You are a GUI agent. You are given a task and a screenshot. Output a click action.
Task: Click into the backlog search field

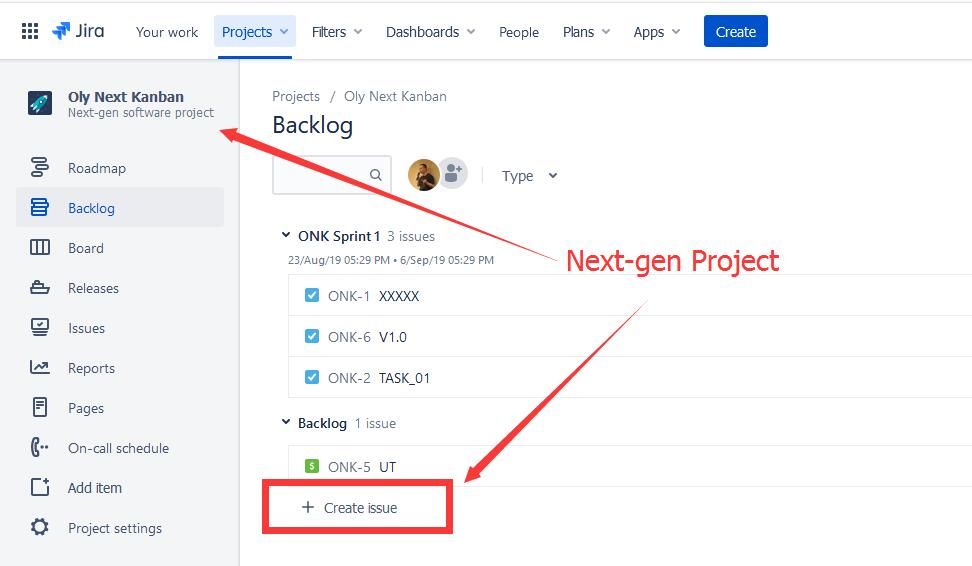click(x=332, y=175)
